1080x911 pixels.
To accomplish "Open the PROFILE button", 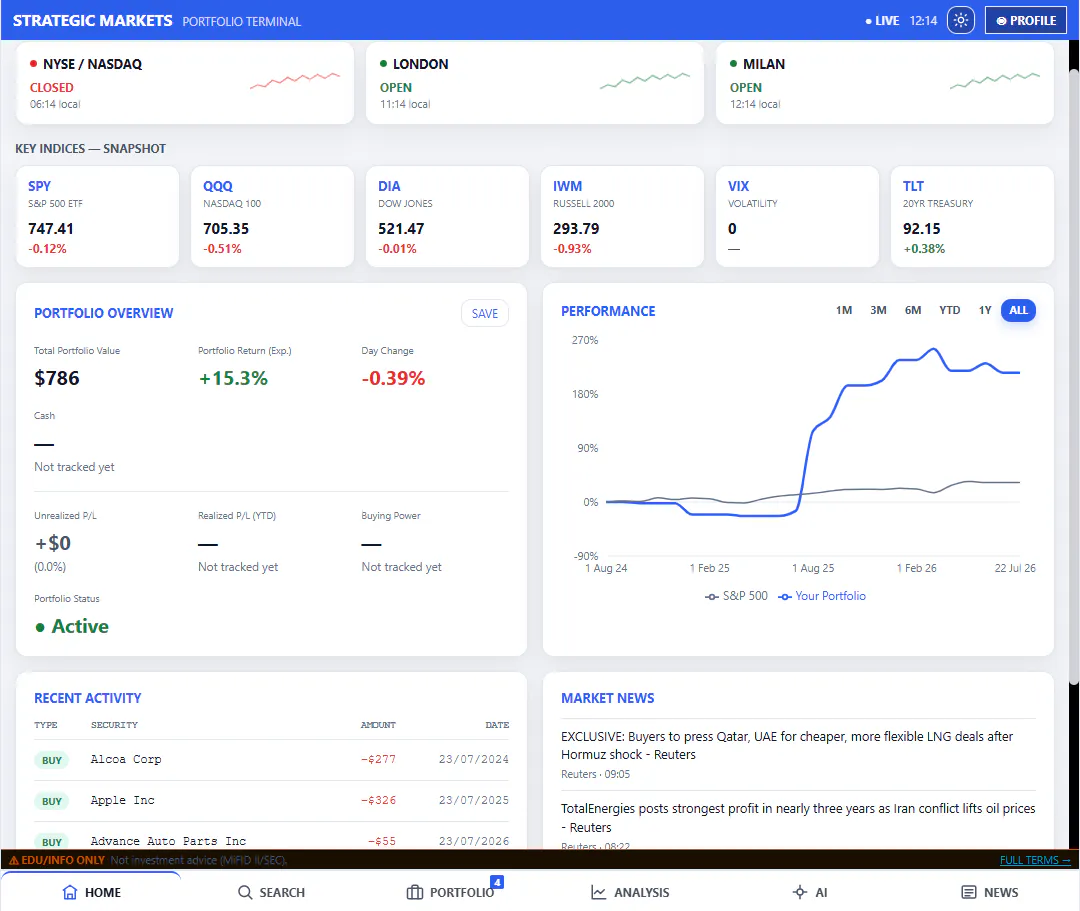I will tap(1026, 20).
